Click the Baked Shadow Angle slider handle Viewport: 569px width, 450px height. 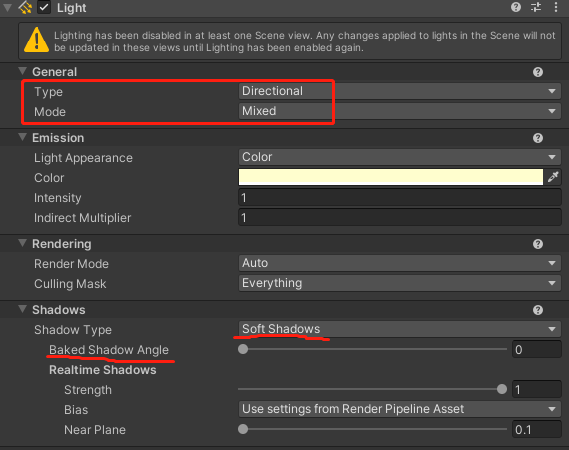243,349
